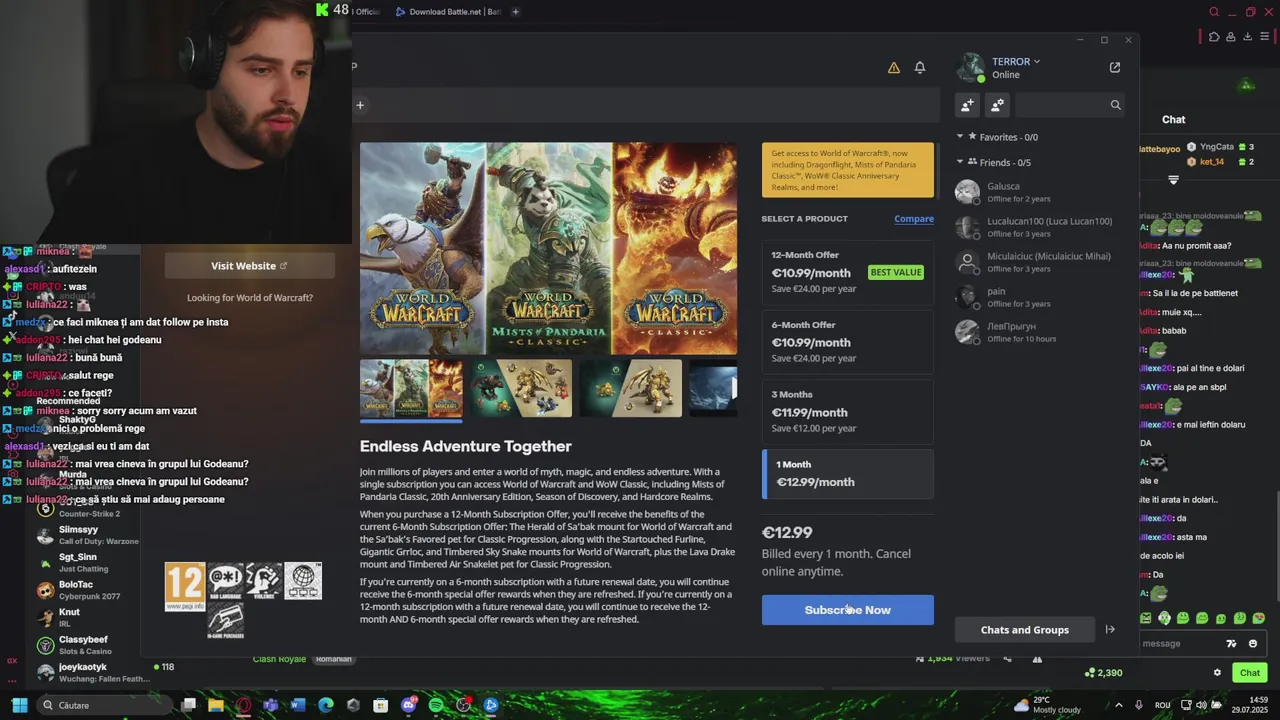Screen dimensions: 1280x720
Task: Open the Chats and Groups button
Action: tap(1025, 630)
